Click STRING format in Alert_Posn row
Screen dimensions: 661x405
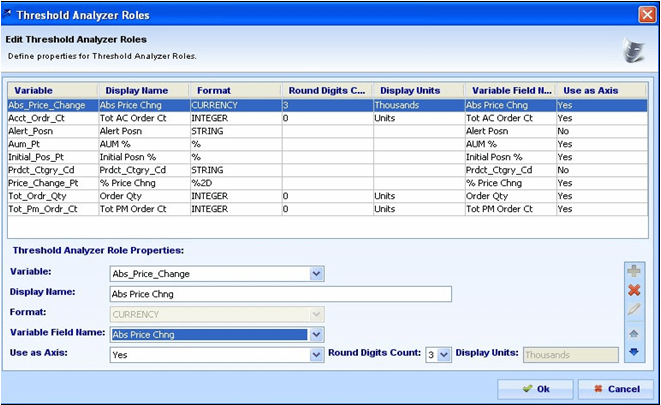236,131
